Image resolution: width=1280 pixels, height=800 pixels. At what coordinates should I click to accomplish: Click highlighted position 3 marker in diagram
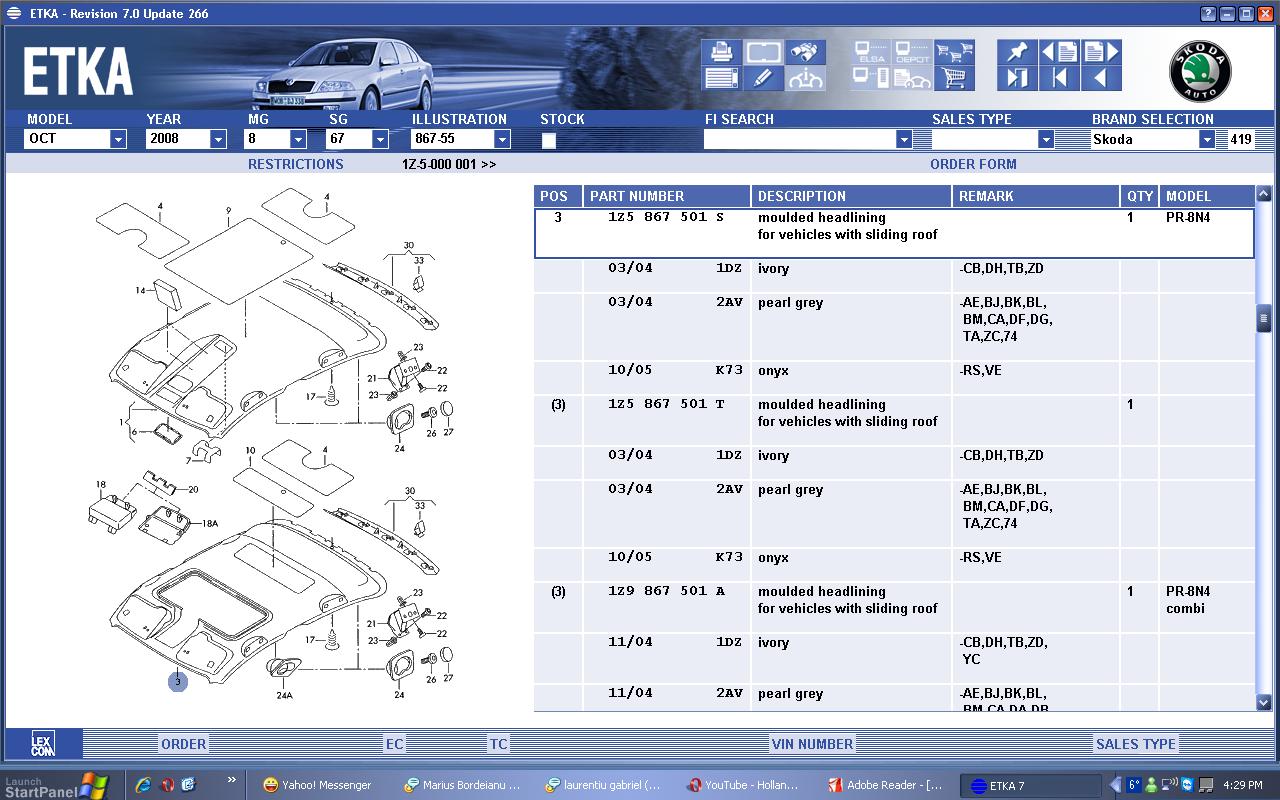point(178,681)
